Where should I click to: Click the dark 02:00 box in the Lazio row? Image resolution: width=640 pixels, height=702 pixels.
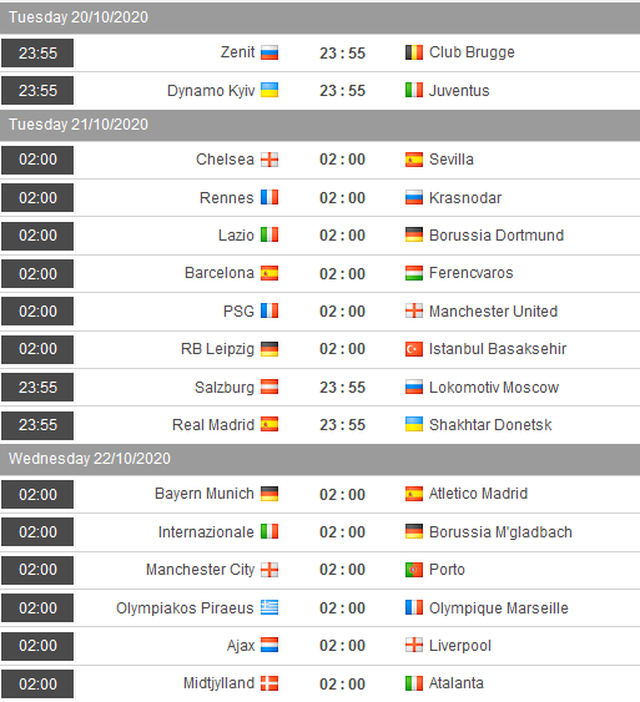coord(38,236)
